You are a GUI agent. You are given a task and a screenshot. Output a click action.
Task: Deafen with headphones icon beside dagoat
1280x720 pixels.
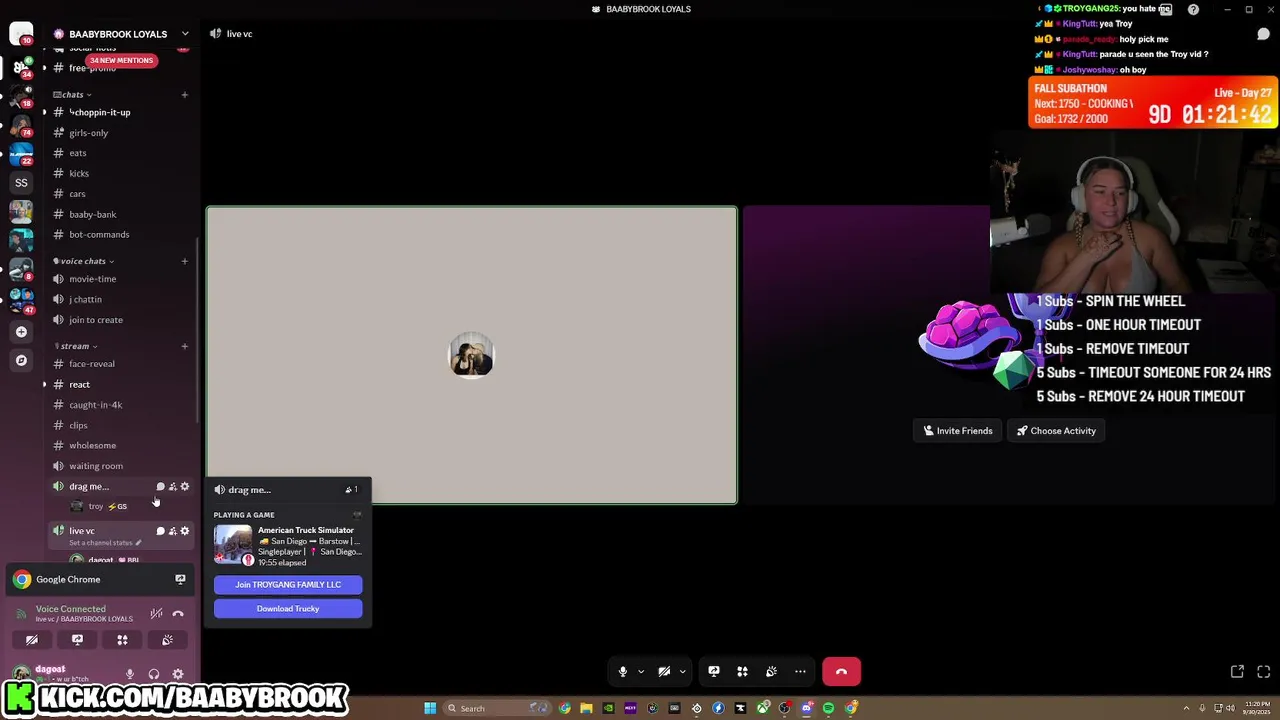point(154,674)
